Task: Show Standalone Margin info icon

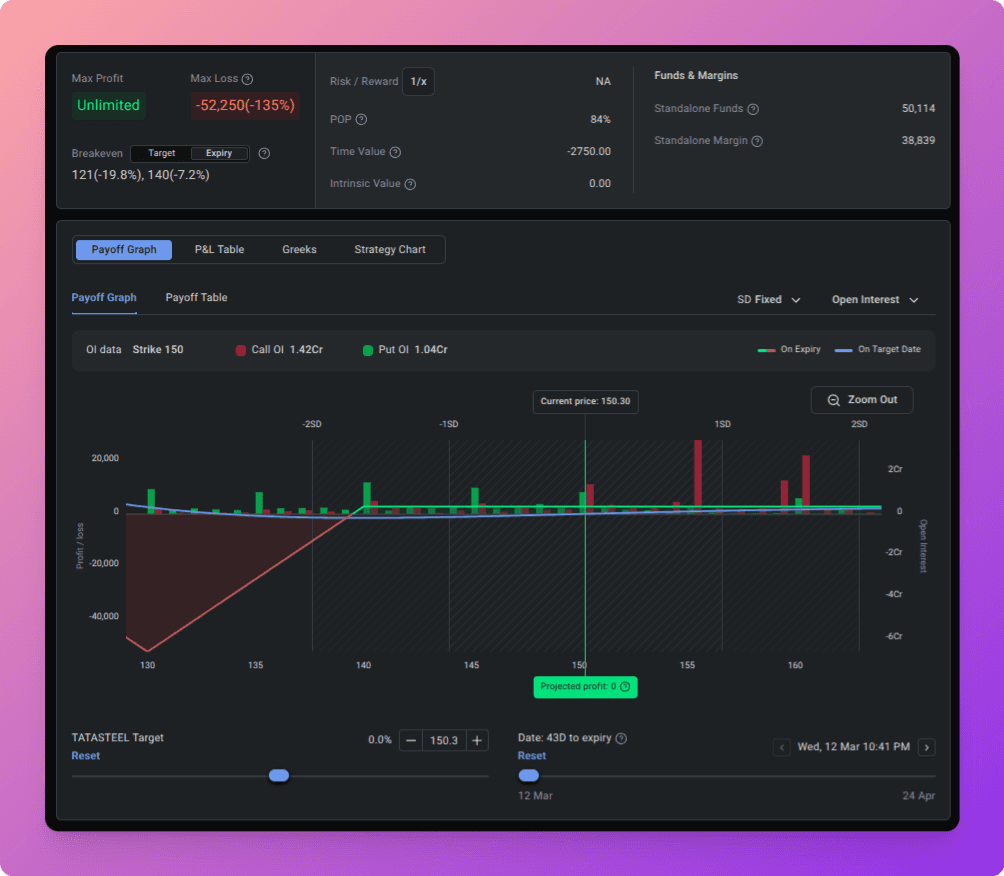Action: [x=757, y=141]
